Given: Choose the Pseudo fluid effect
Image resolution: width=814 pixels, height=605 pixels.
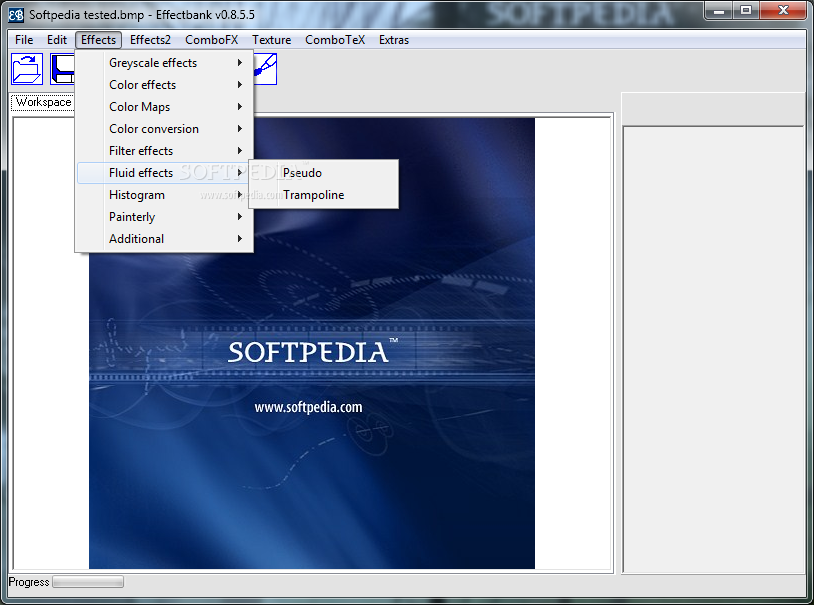Looking at the screenshot, I should [x=324, y=173].
